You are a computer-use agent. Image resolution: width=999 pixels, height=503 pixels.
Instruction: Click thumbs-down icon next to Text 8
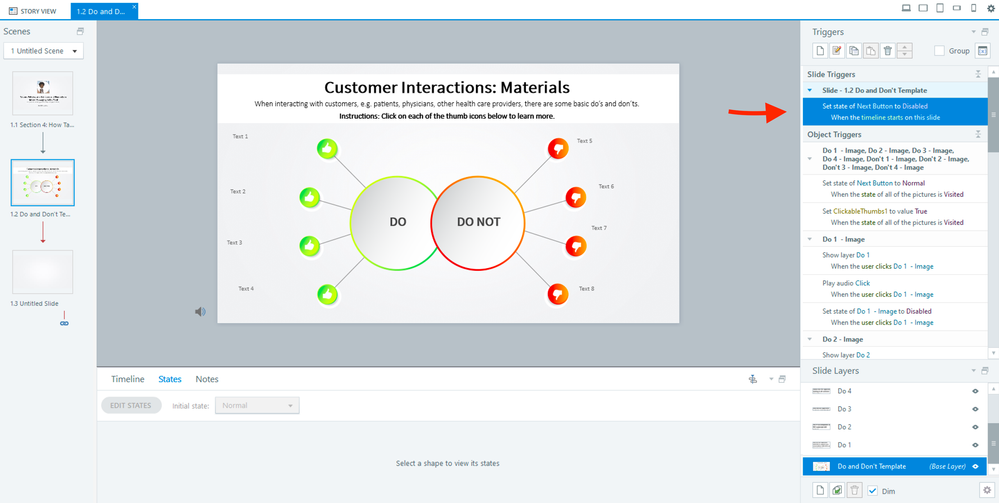tap(558, 294)
